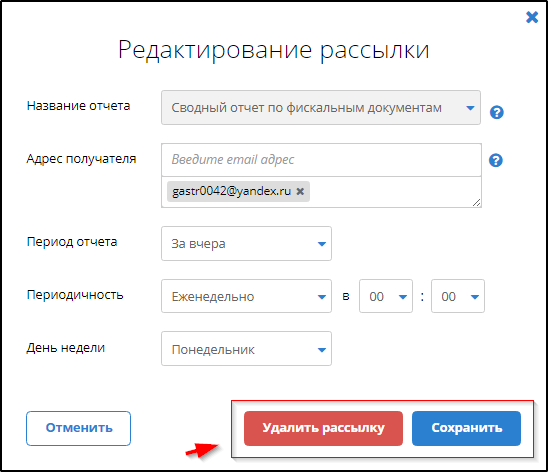Save changes with the Сохранить button

[467, 428]
